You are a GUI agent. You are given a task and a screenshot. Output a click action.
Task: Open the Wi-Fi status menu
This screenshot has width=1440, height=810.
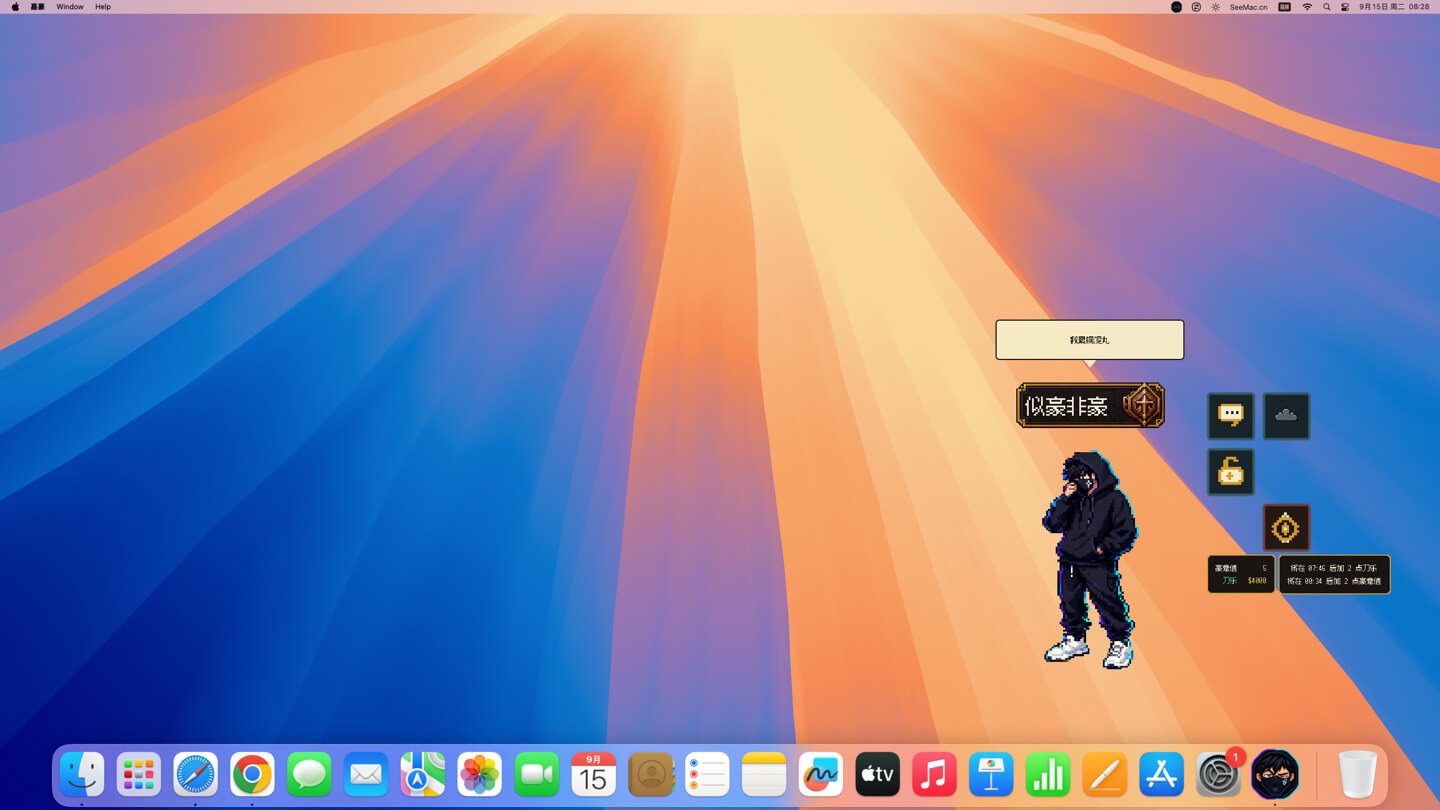click(1307, 7)
